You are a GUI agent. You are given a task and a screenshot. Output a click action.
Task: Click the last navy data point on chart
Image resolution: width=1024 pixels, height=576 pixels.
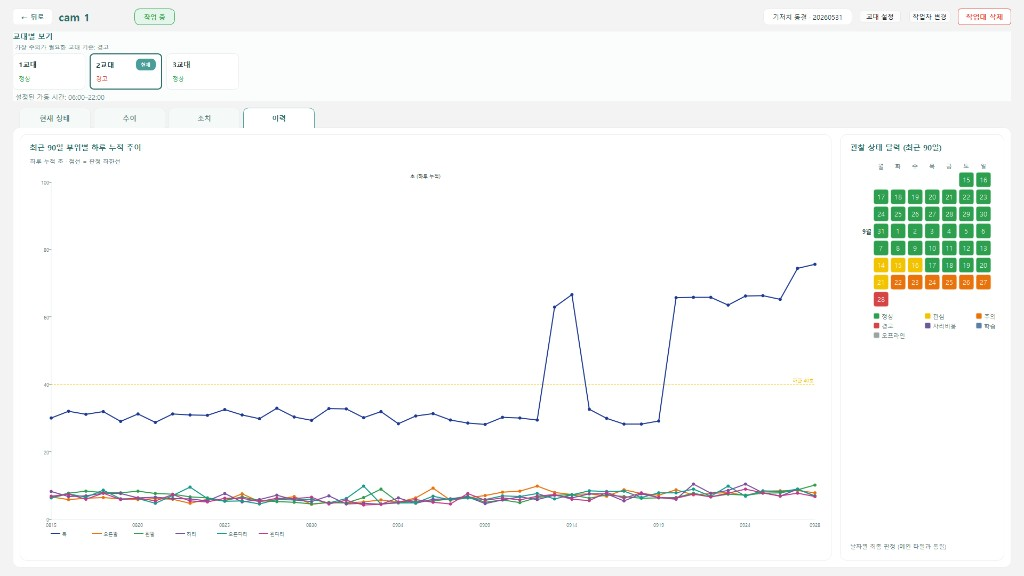(814, 264)
